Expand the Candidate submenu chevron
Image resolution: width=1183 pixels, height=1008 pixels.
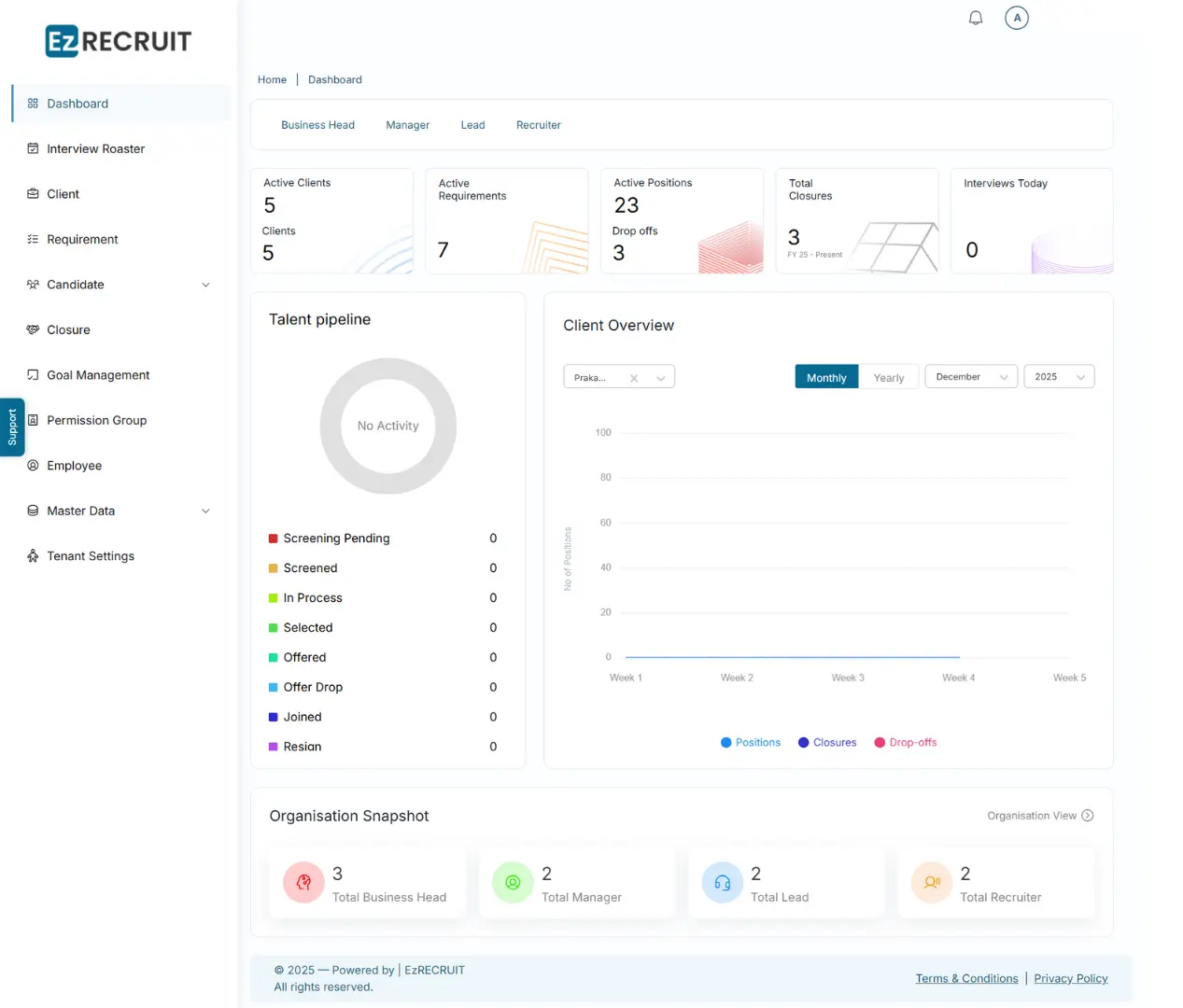206,285
